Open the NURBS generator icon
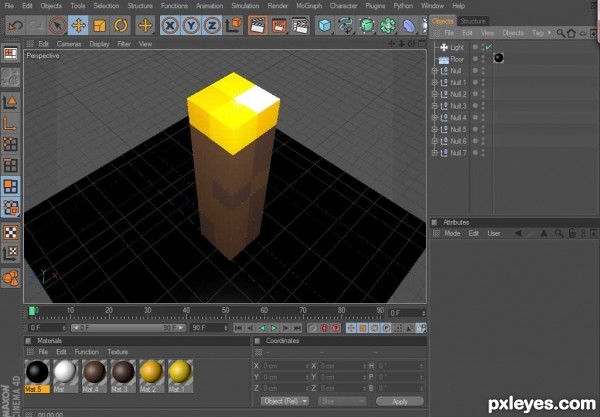 (x=367, y=26)
